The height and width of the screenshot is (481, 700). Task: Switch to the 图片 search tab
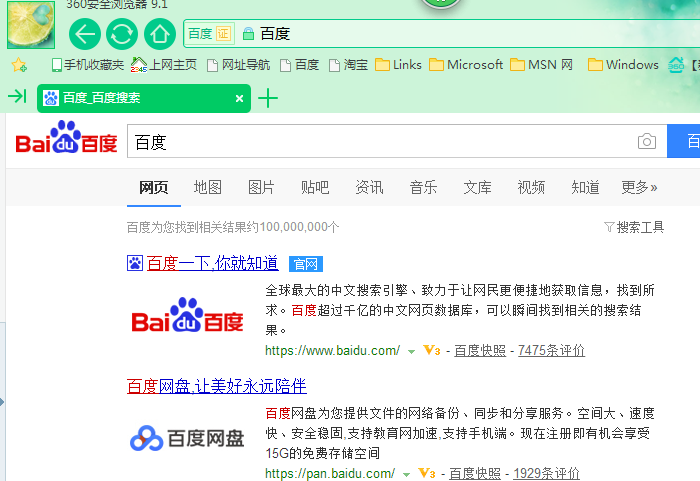[261, 187]
